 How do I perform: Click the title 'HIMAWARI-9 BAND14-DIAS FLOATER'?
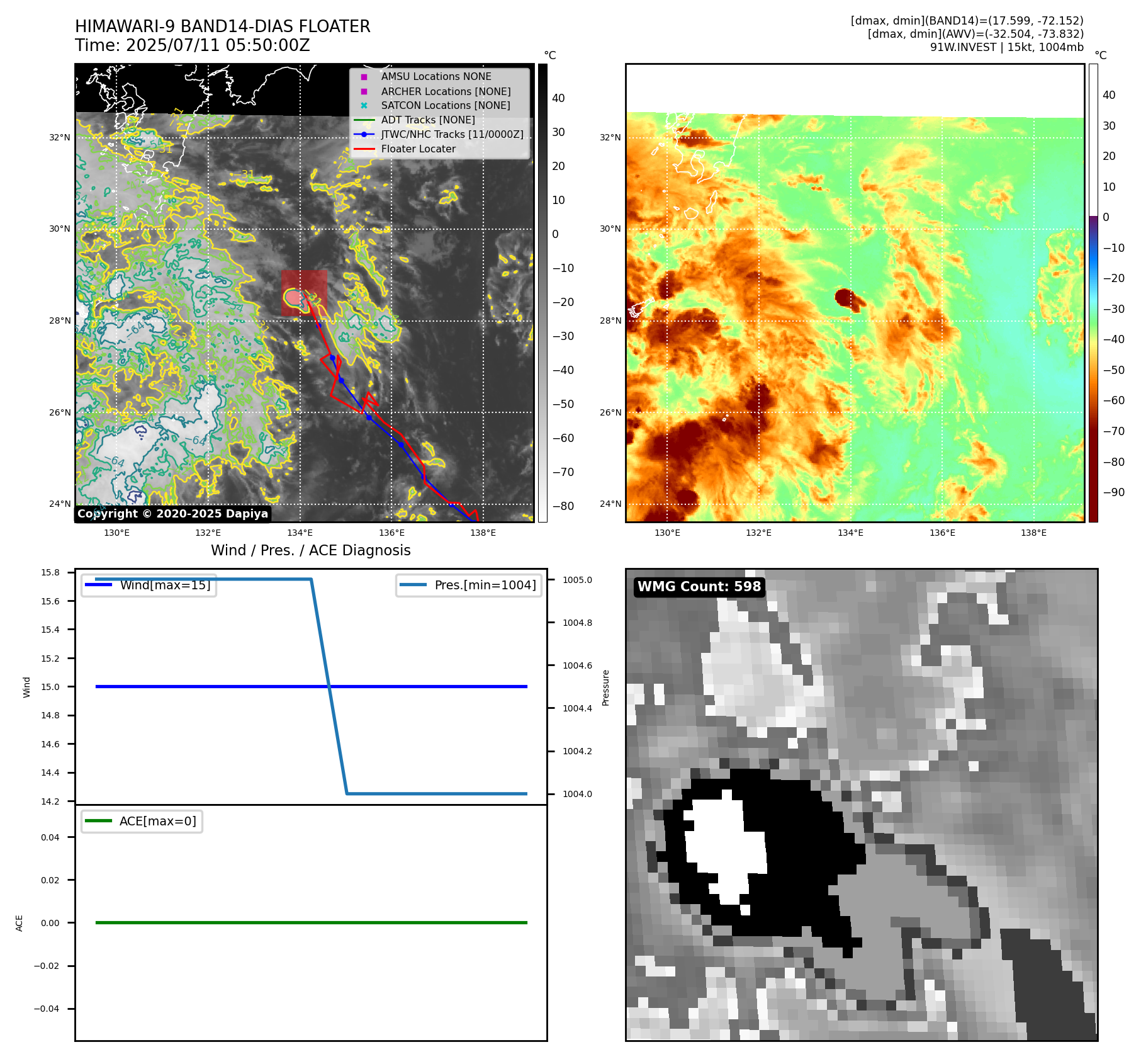[223, 26]
